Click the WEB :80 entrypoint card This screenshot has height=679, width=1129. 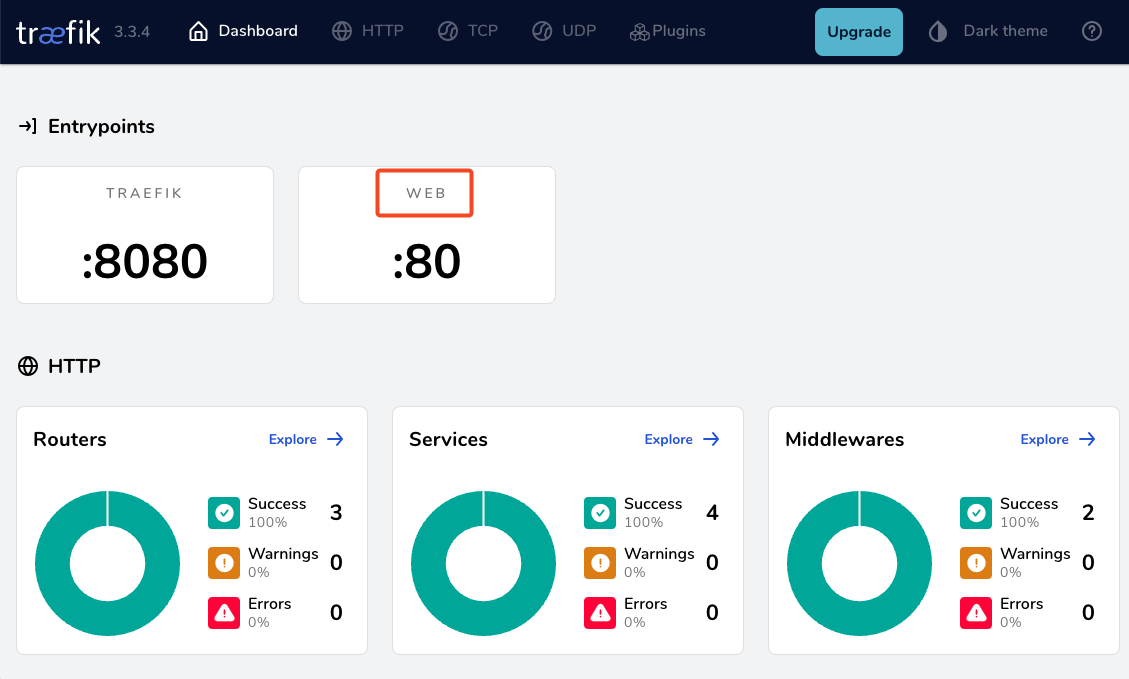click(x=426, y=234)
